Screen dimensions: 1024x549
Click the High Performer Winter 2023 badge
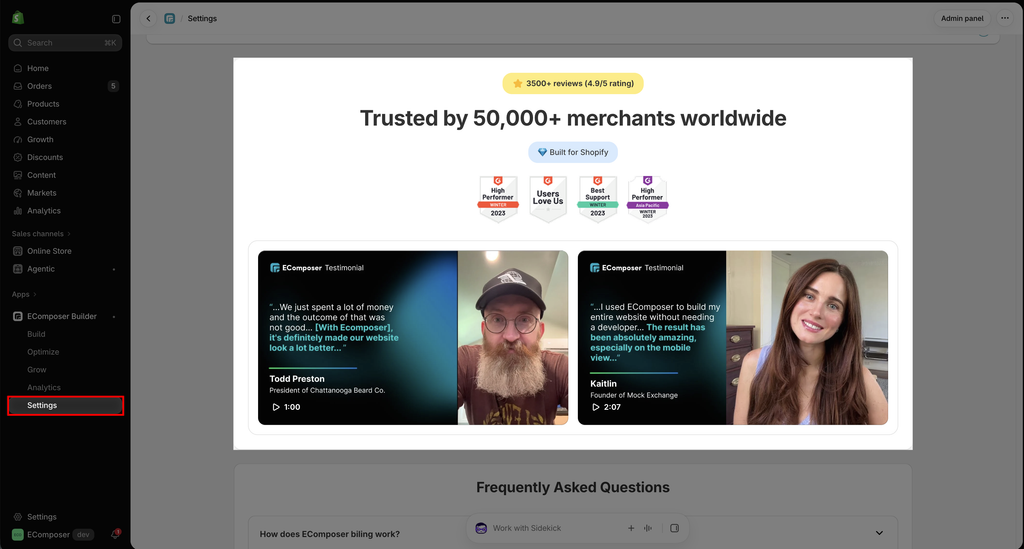point(498,199)
